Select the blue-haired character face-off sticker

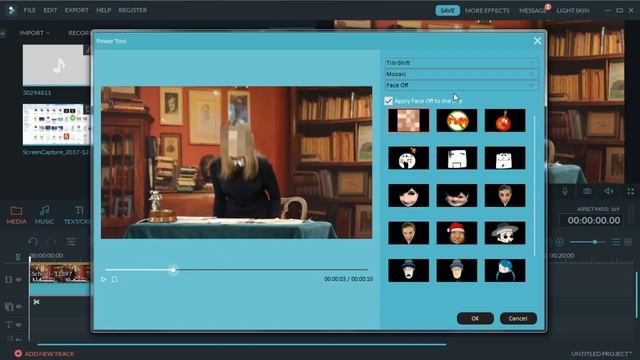(505, 271)
